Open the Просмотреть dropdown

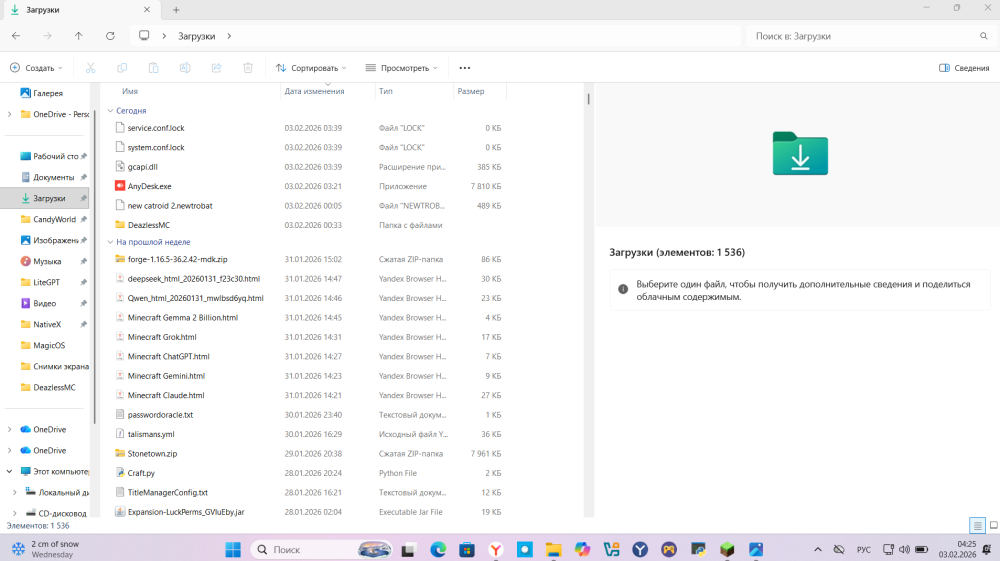pos(402,68)
